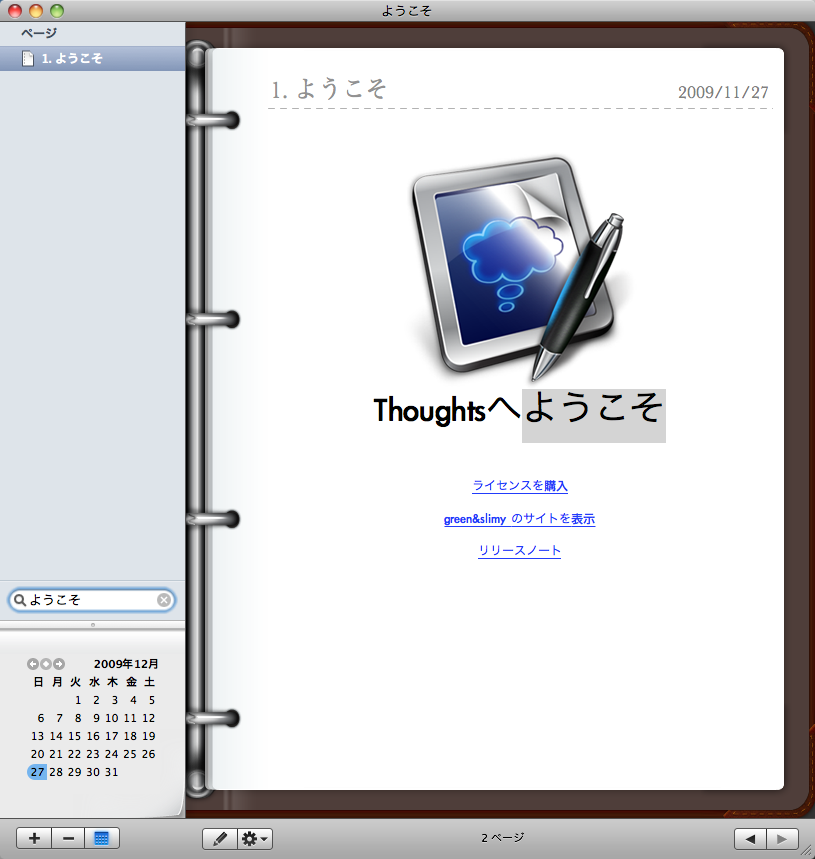Click the pencil edit button

pyautogui.click(x=220, y=838)
